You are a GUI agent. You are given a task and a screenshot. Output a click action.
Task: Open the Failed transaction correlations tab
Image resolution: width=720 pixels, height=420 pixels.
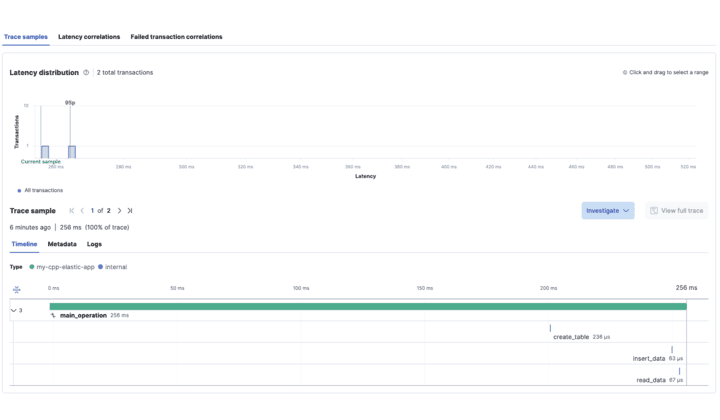click(176, 37)
